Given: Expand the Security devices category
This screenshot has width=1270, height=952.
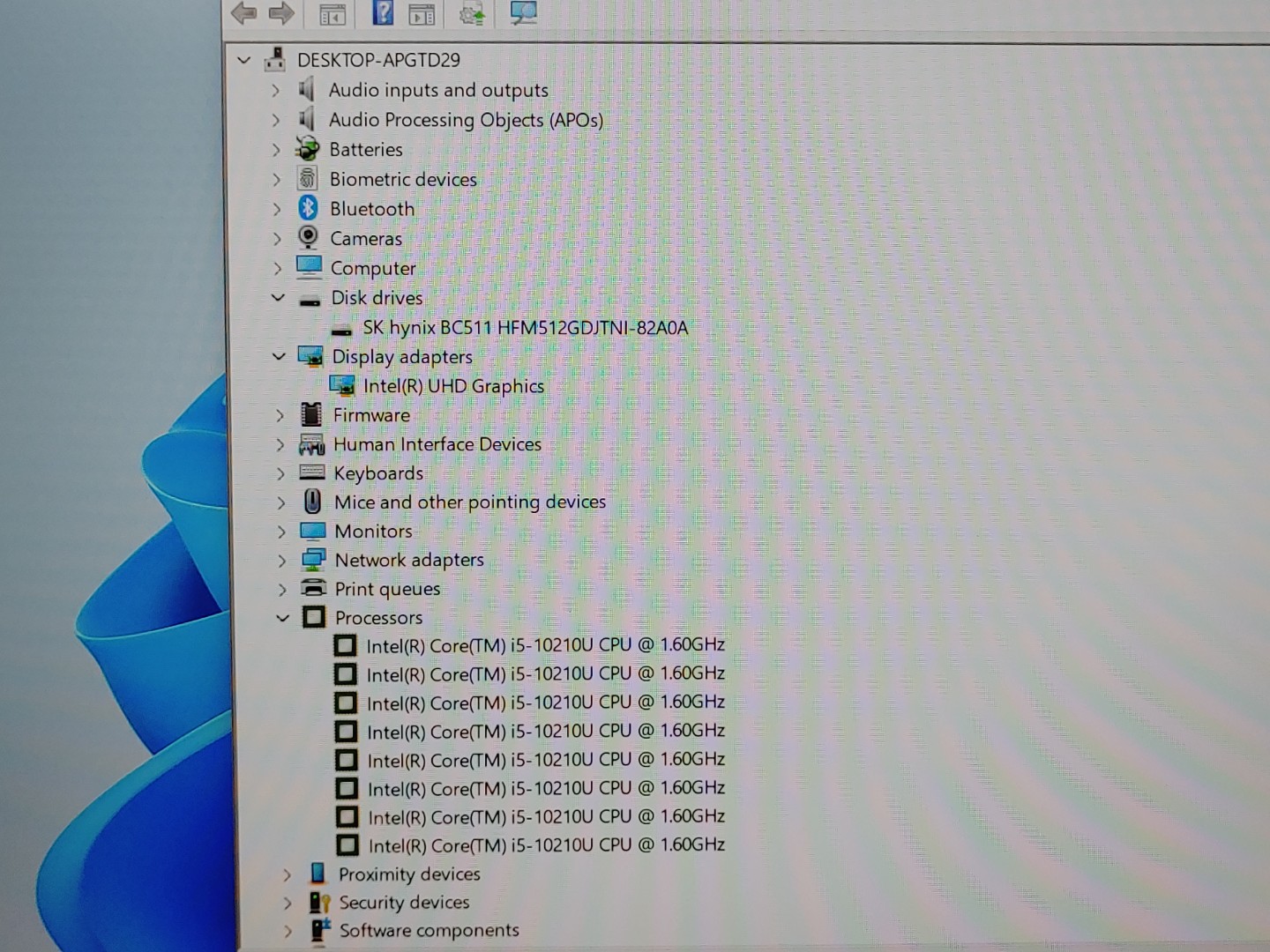Looking at the screenshot, I should (x=287, y=903).
